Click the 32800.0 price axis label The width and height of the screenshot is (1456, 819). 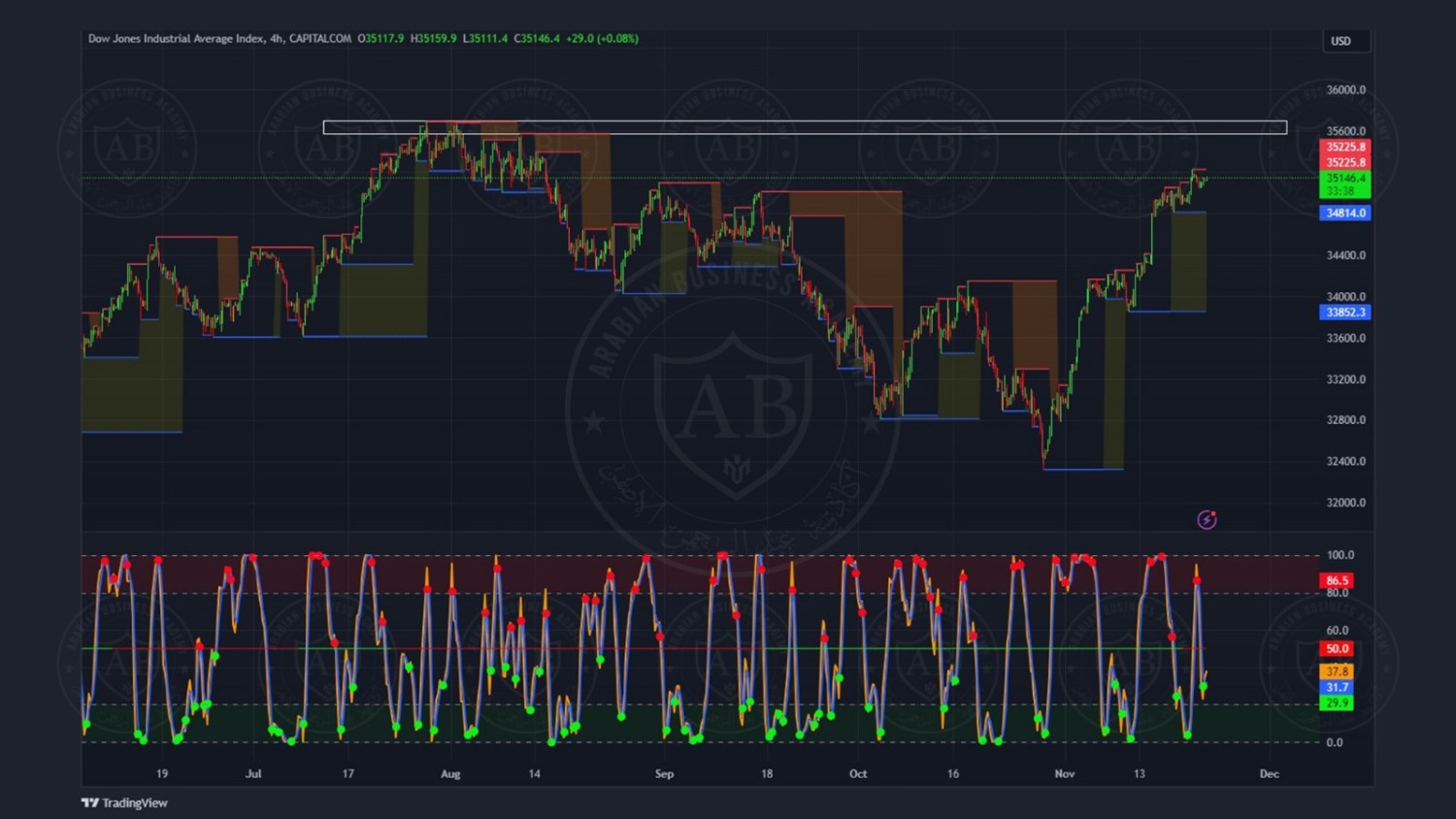tap(1345, 420)
